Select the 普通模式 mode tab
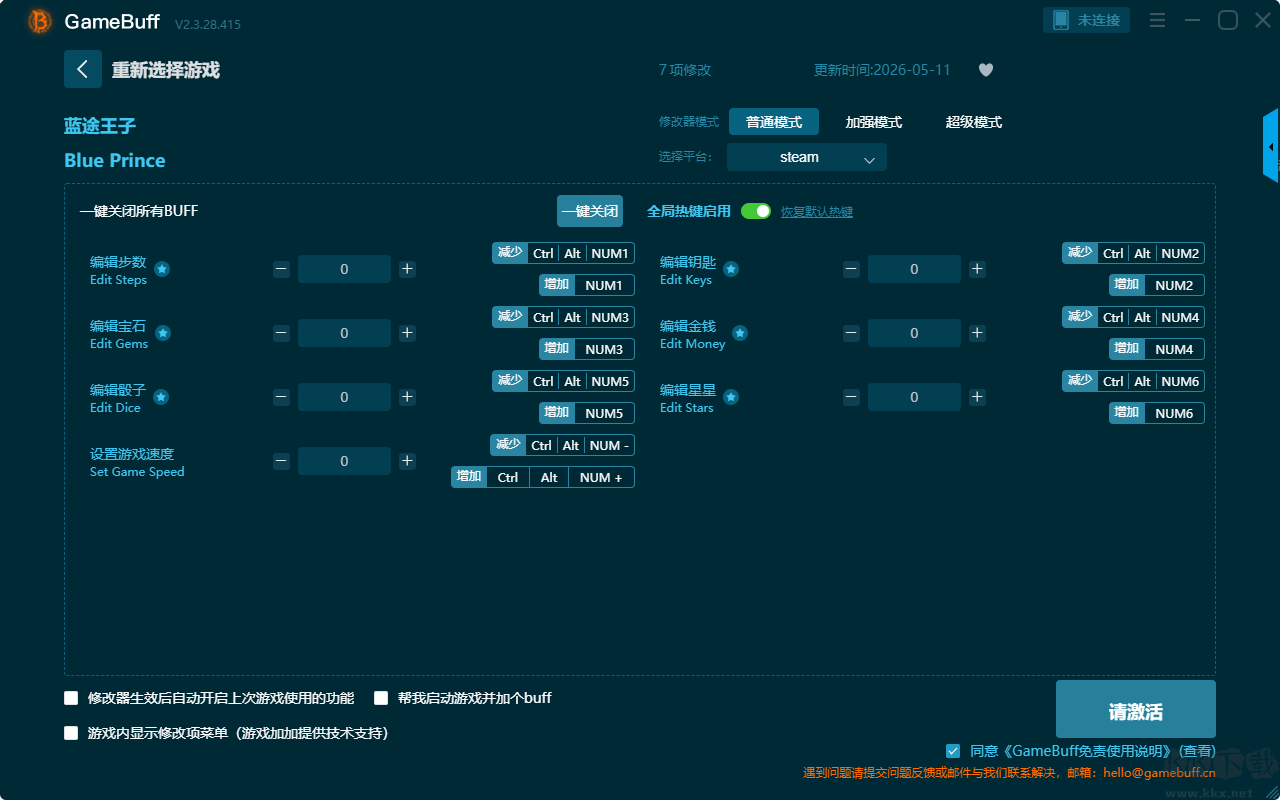 (x=774, y=122)
